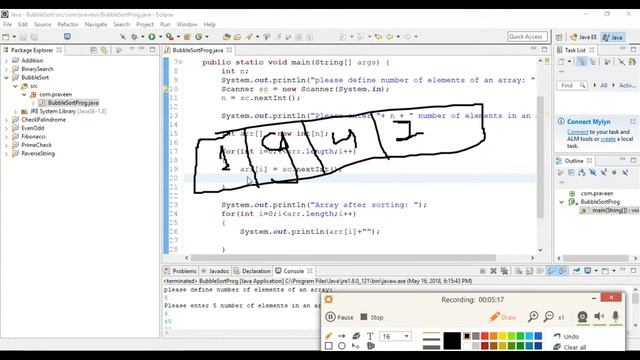Click the recorder app logo icon

pos(329,300)
